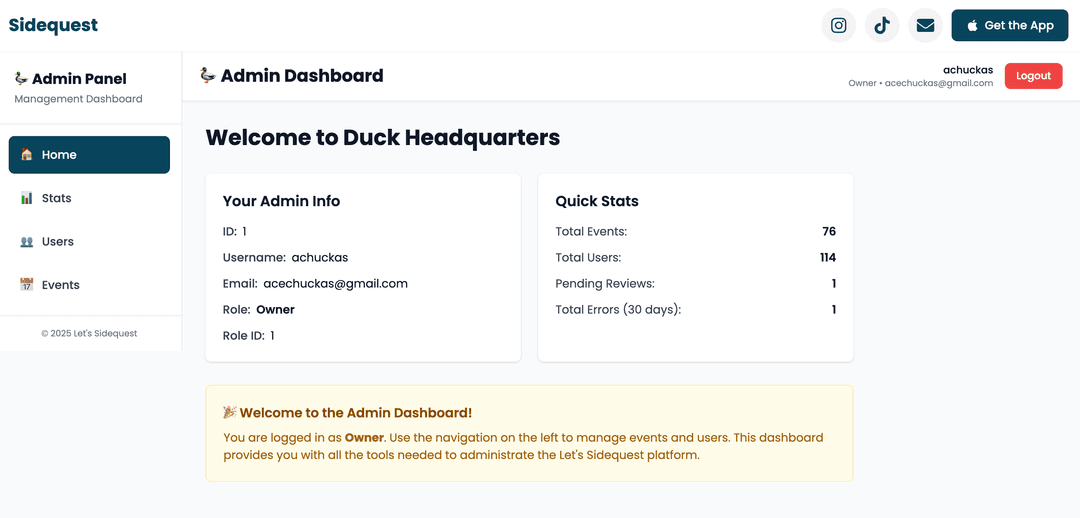The image size is (1080, 518).
Task: Log out with the red Logout button
Action: tap(1033, 76)
